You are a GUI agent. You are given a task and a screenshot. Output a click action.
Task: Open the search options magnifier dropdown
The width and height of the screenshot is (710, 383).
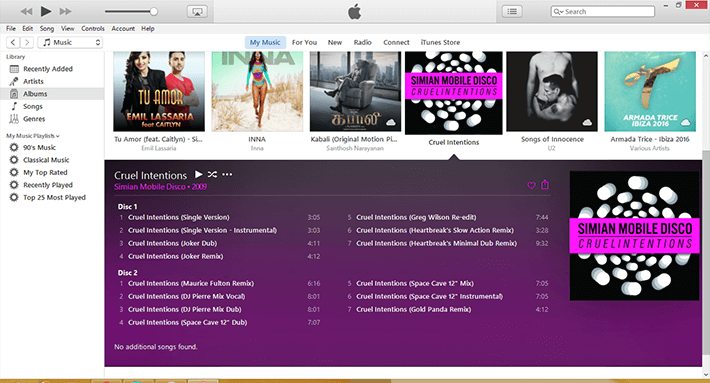558,12
